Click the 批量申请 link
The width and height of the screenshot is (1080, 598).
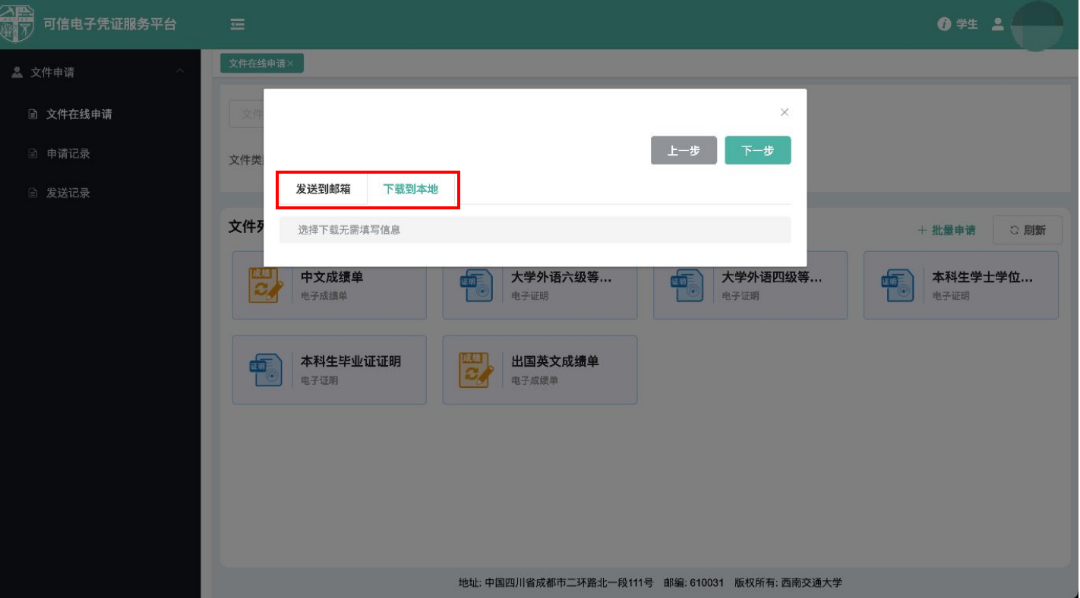tap(946, 230)
